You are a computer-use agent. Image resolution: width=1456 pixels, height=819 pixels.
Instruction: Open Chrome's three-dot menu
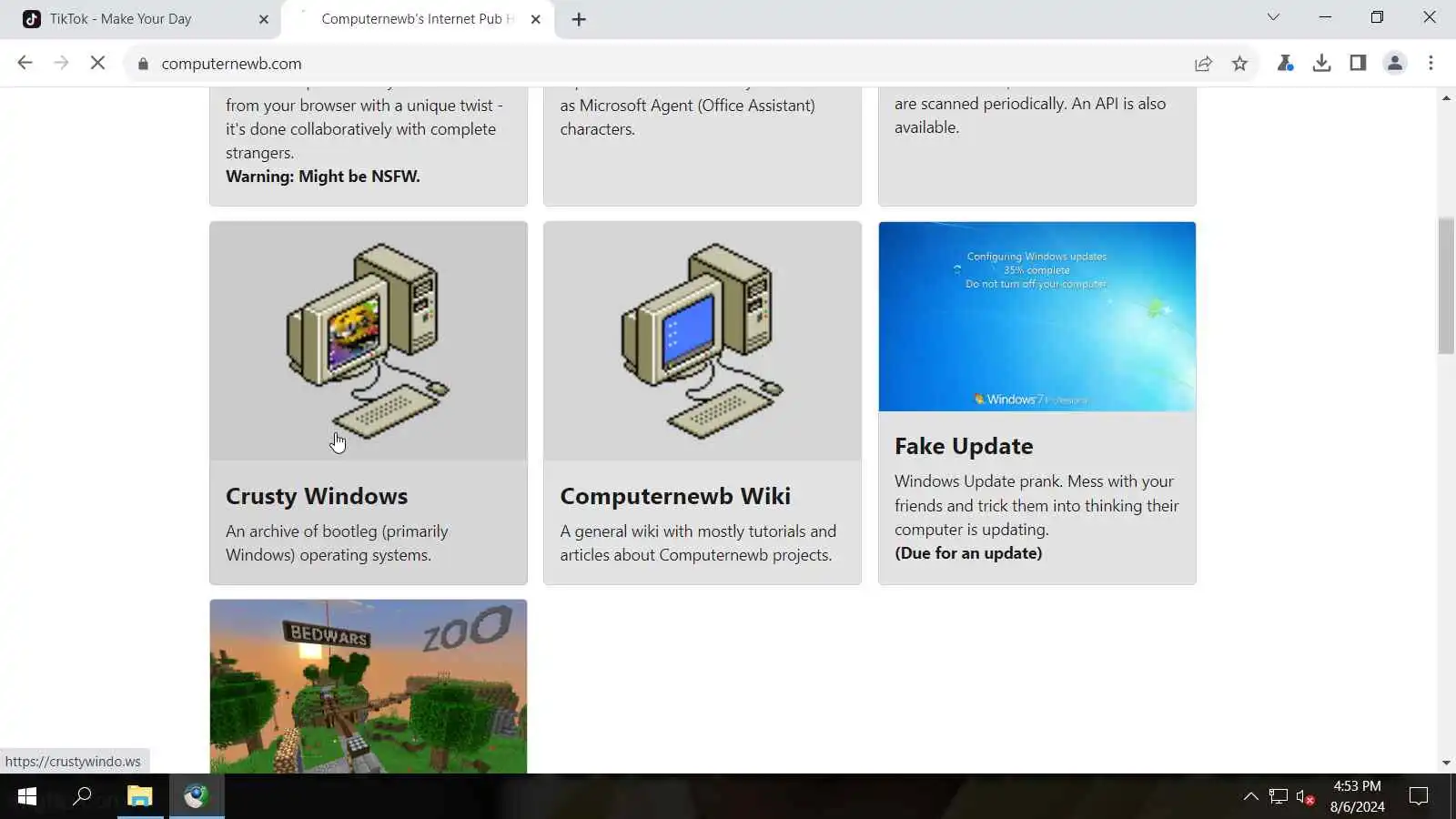(1431, 63)
